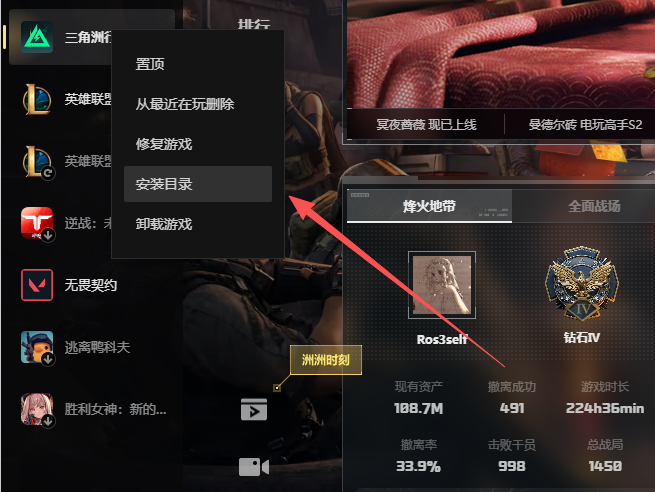Click the 洲洲时刻 tooltip label
Viewport: 655px width, 492px height.
click(326, 360)
